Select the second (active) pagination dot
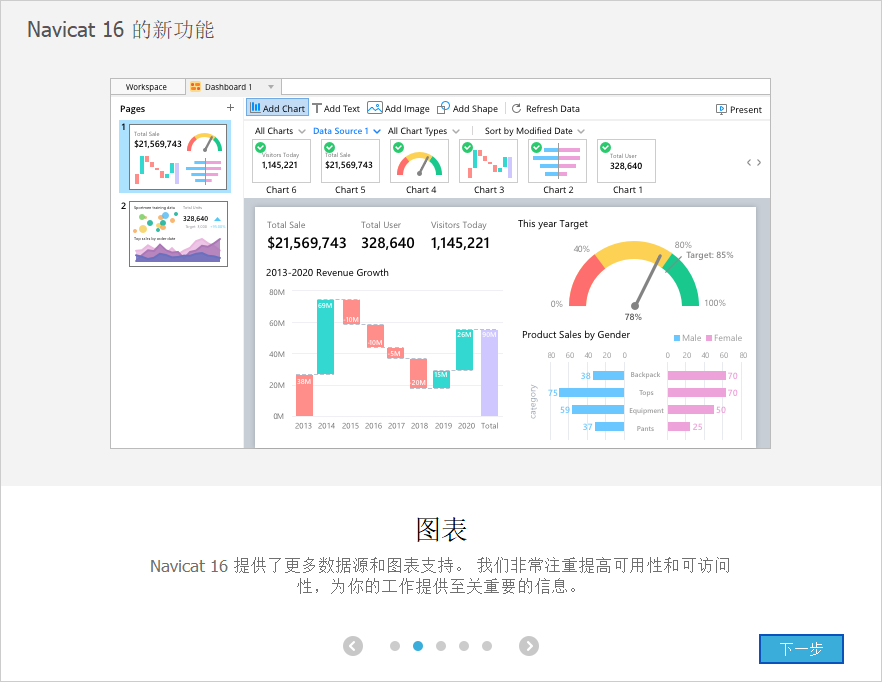This screenshot has width=882, height=682. pos(418,646)
